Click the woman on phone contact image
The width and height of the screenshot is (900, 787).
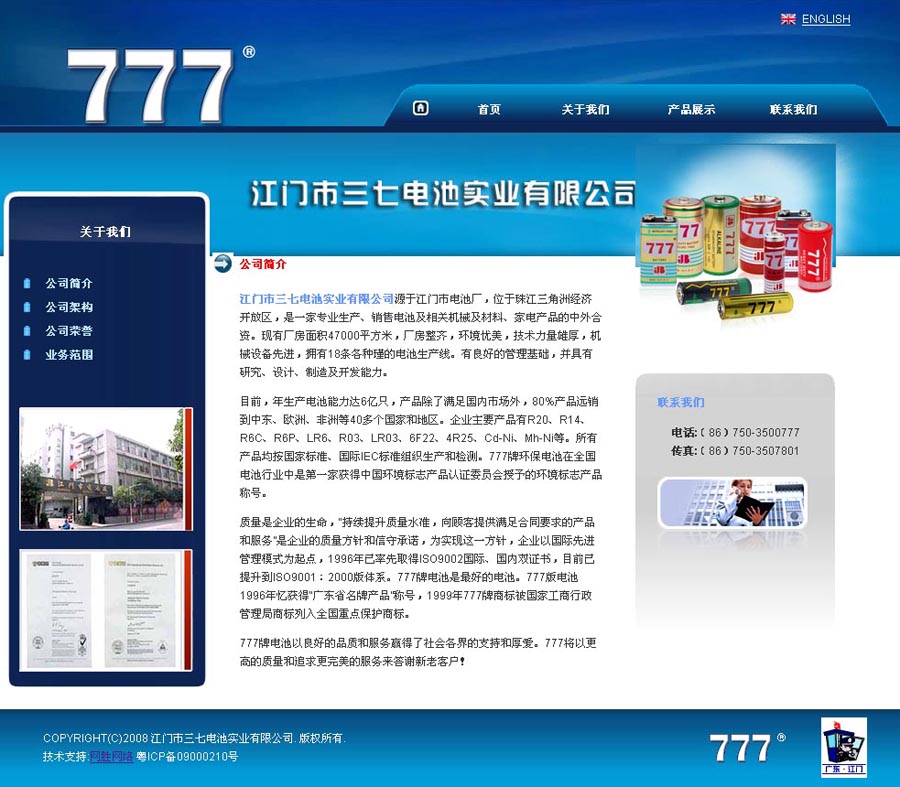pyautogui.click(x=732, y=503)
